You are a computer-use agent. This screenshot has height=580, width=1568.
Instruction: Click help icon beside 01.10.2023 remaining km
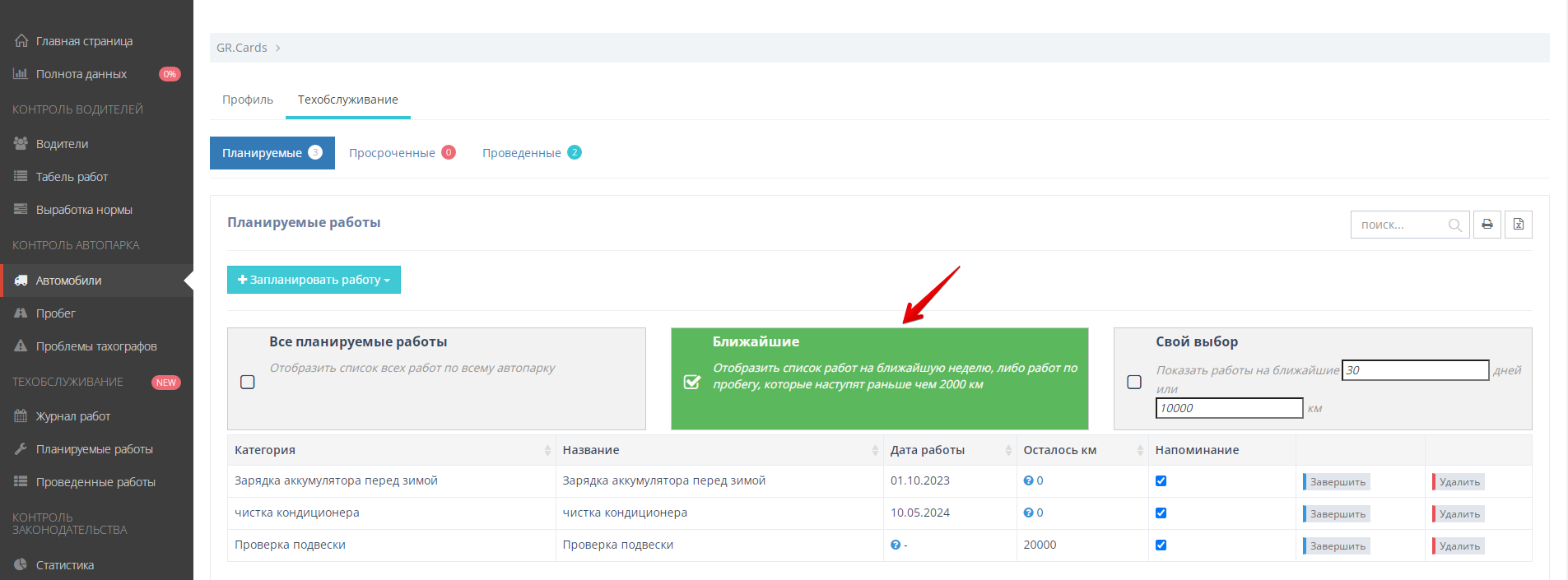pyautogui.click(x=1028, y=481)
